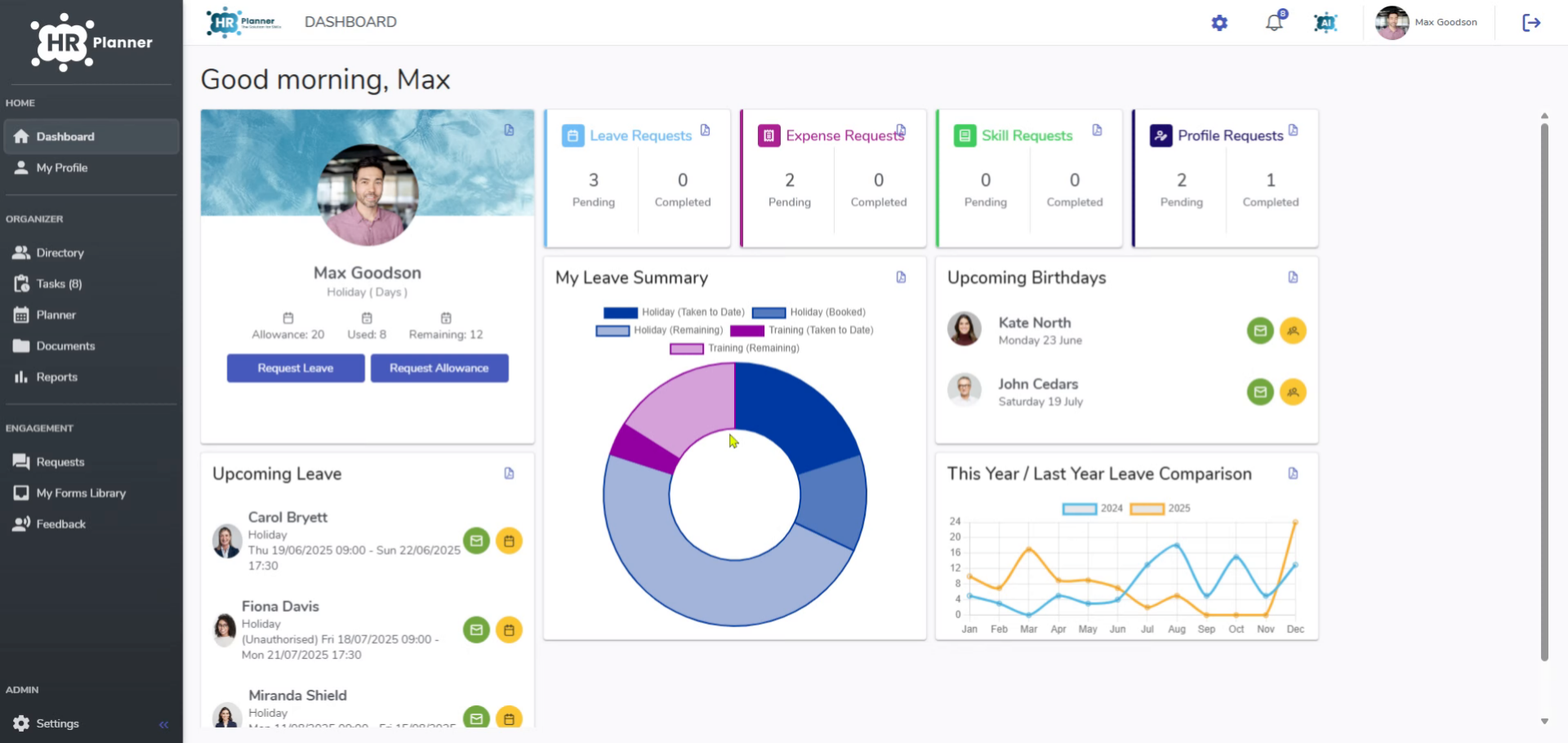Open My Leave Summary document icon

pos(901,278)
